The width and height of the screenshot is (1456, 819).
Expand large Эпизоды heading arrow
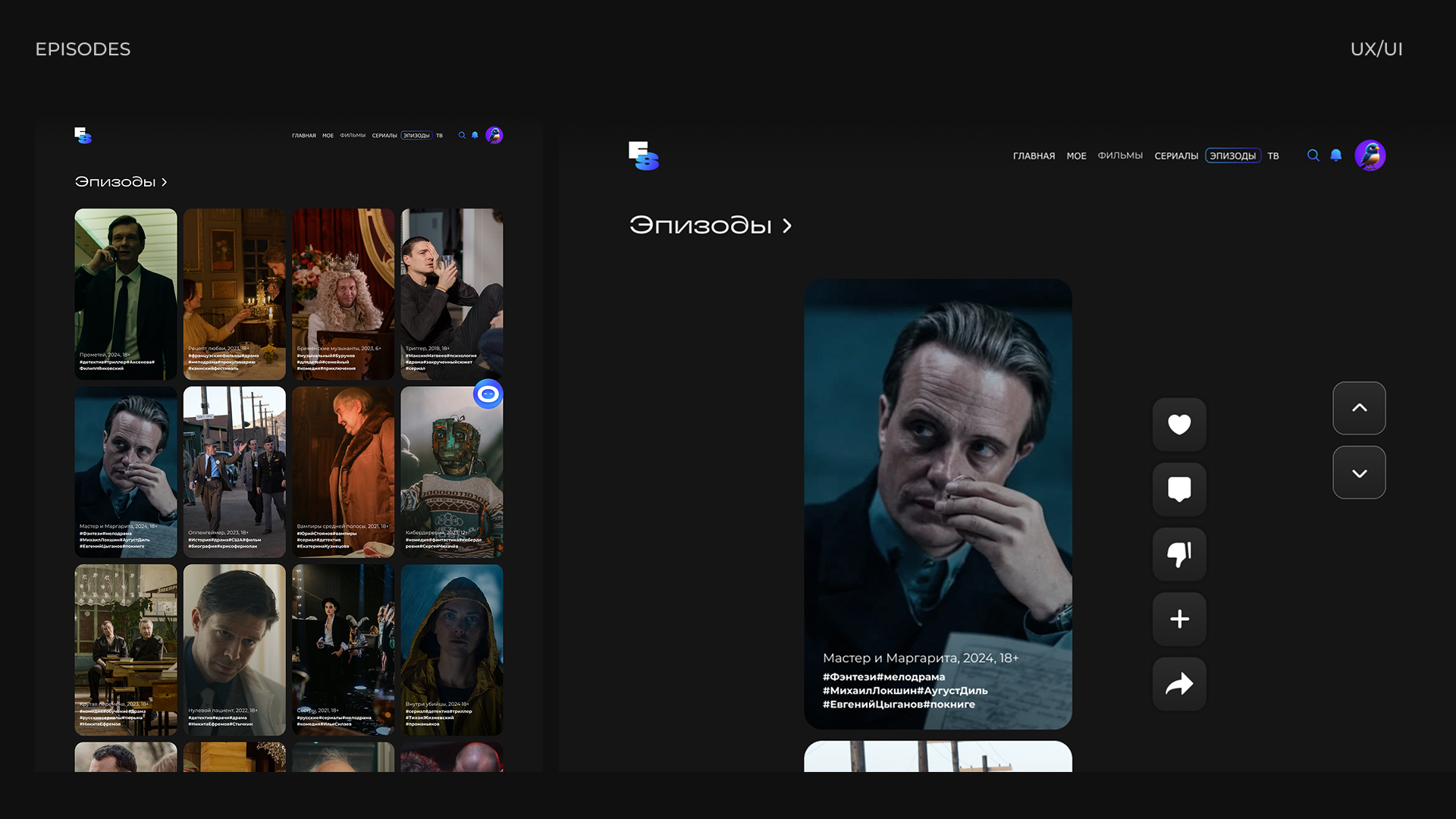coord(787,226)
